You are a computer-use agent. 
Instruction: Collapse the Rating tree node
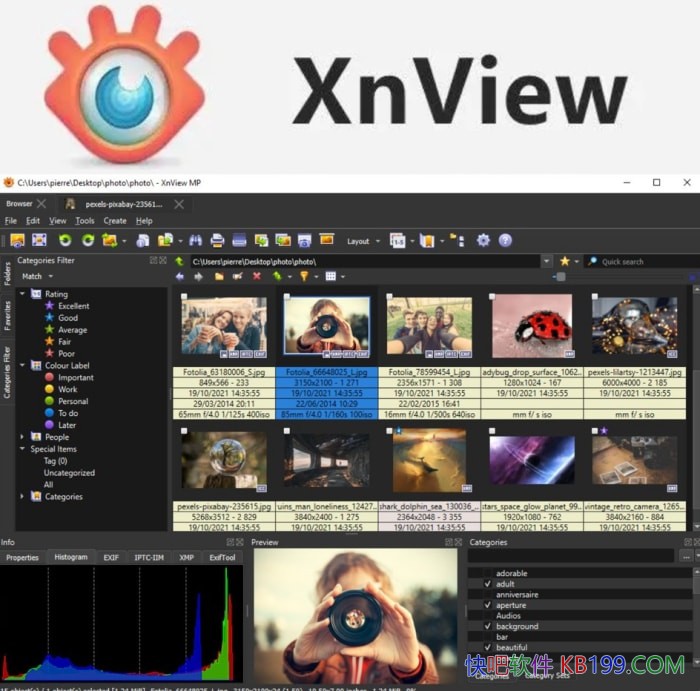click(23, 294)
